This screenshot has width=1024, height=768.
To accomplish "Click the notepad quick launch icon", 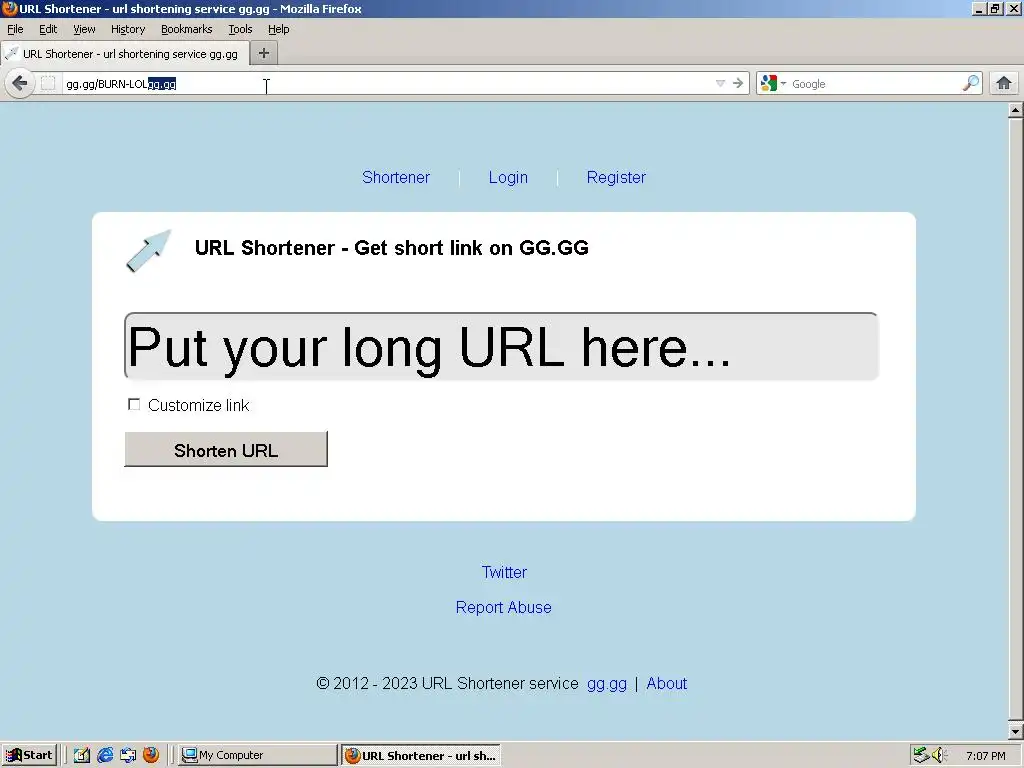I will pos(82,755).
